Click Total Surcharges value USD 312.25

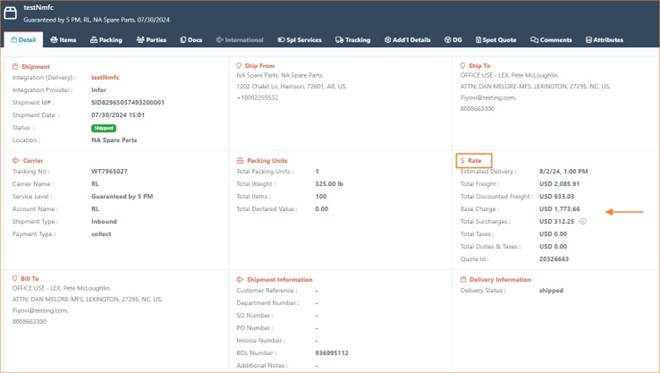[x=556, y=221]
